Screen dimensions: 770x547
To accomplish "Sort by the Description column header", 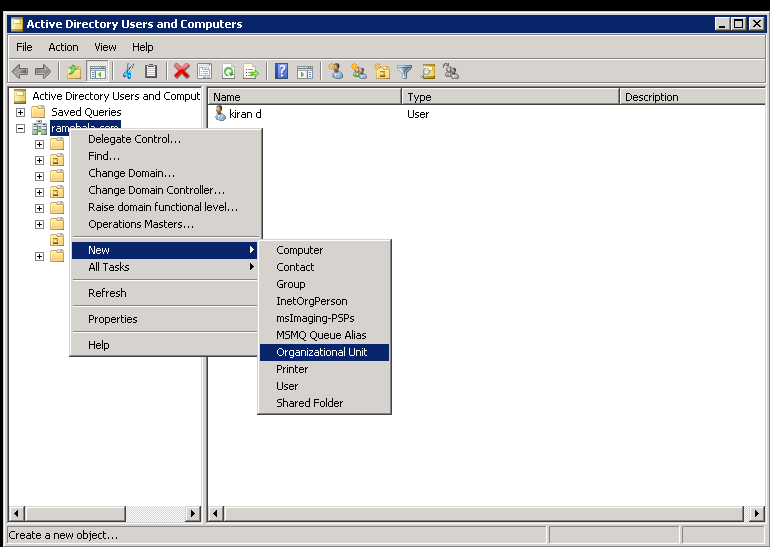I will 692,97.
